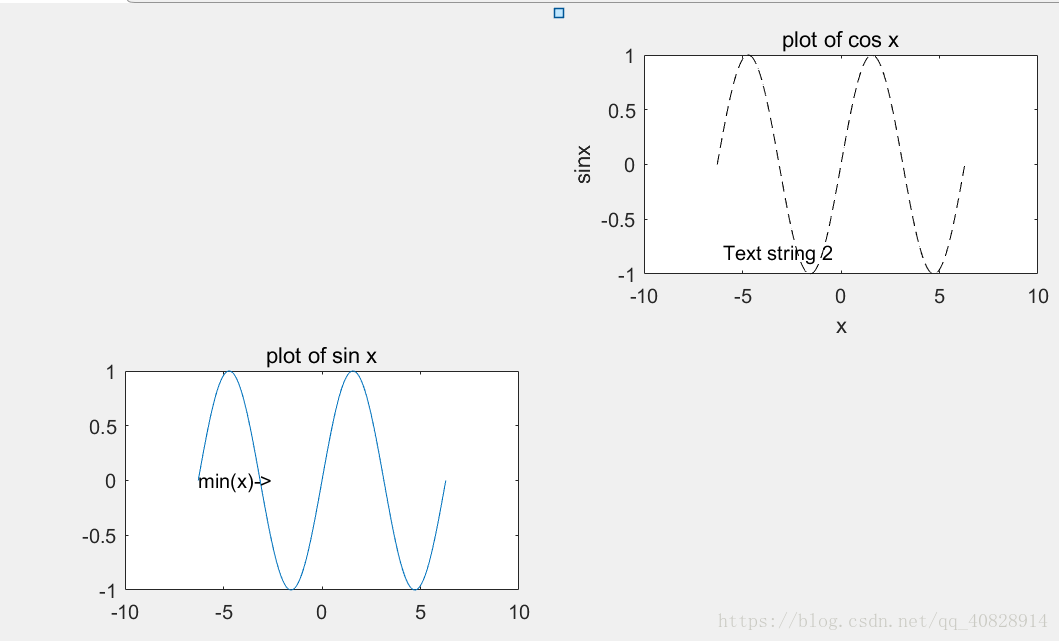Select y-axis tick "-0.5" of sin plot
The image size is (1059, 641).
point(99,536)
